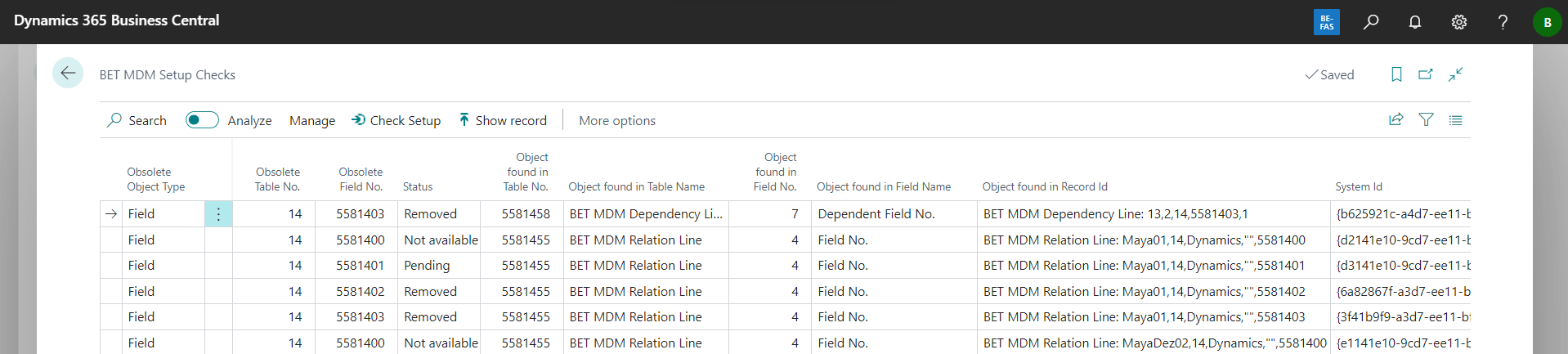The height and width of the screenshot is (354, 1568).
Task: Run Check Setup action
Action: [396, 120]
